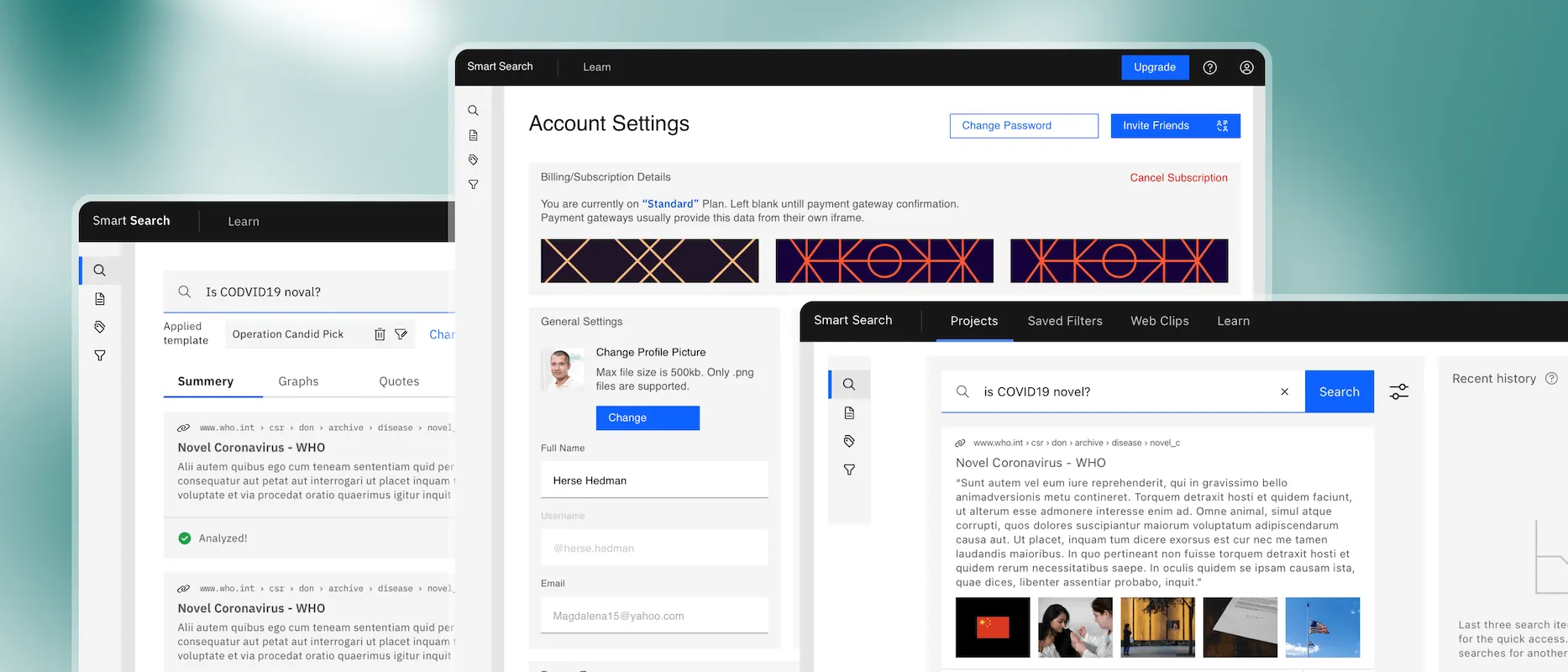Click Cancel Subscription link
This screenshot has height=672, width=1568.
coord(1178,178)
